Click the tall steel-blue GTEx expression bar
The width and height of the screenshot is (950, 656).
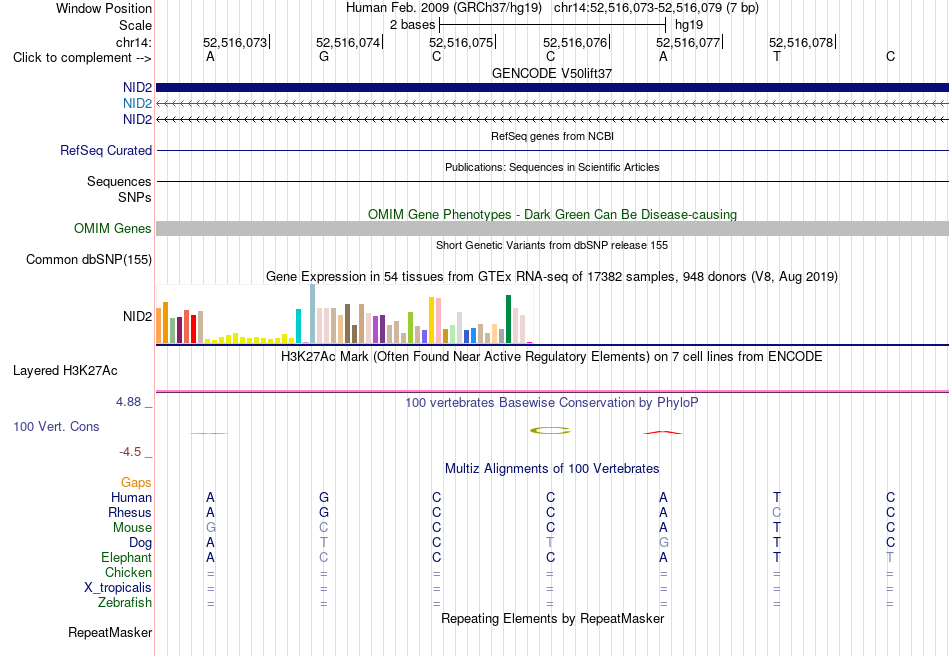[x=313, y=314]
